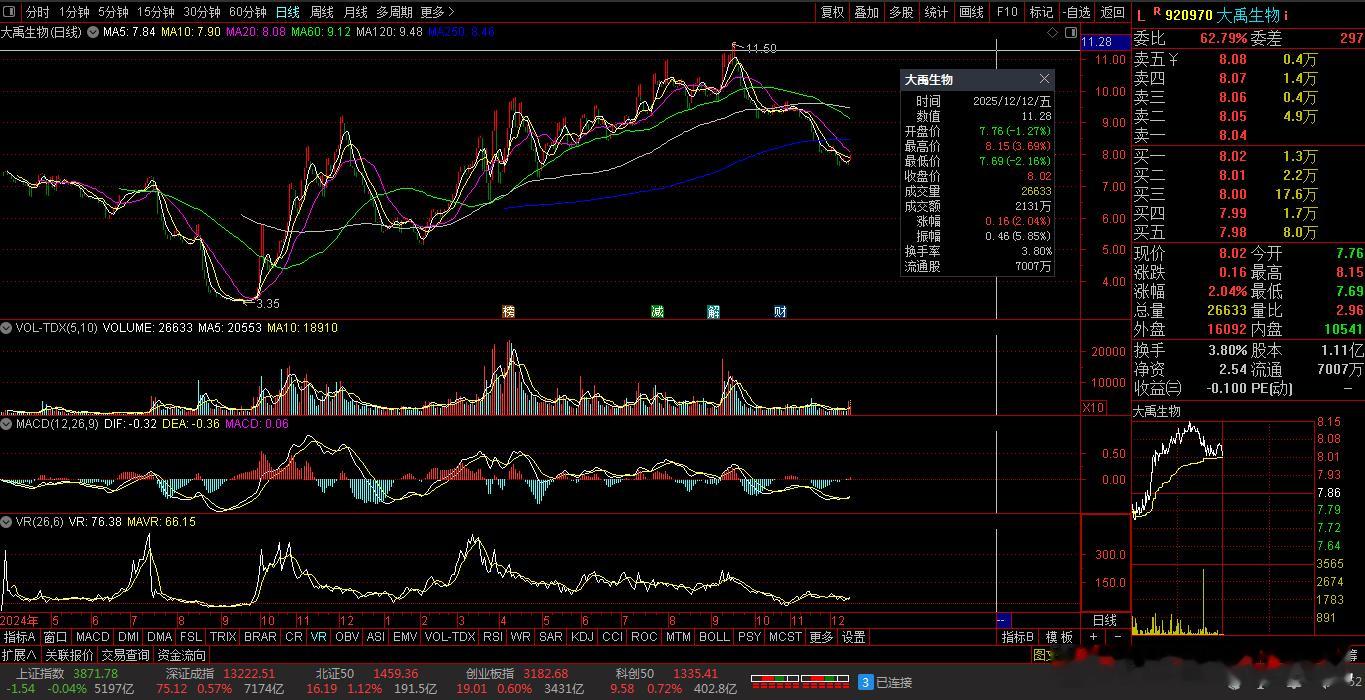Open the 模板 template menu
1365x700 pixels.
click(1060, 637)
